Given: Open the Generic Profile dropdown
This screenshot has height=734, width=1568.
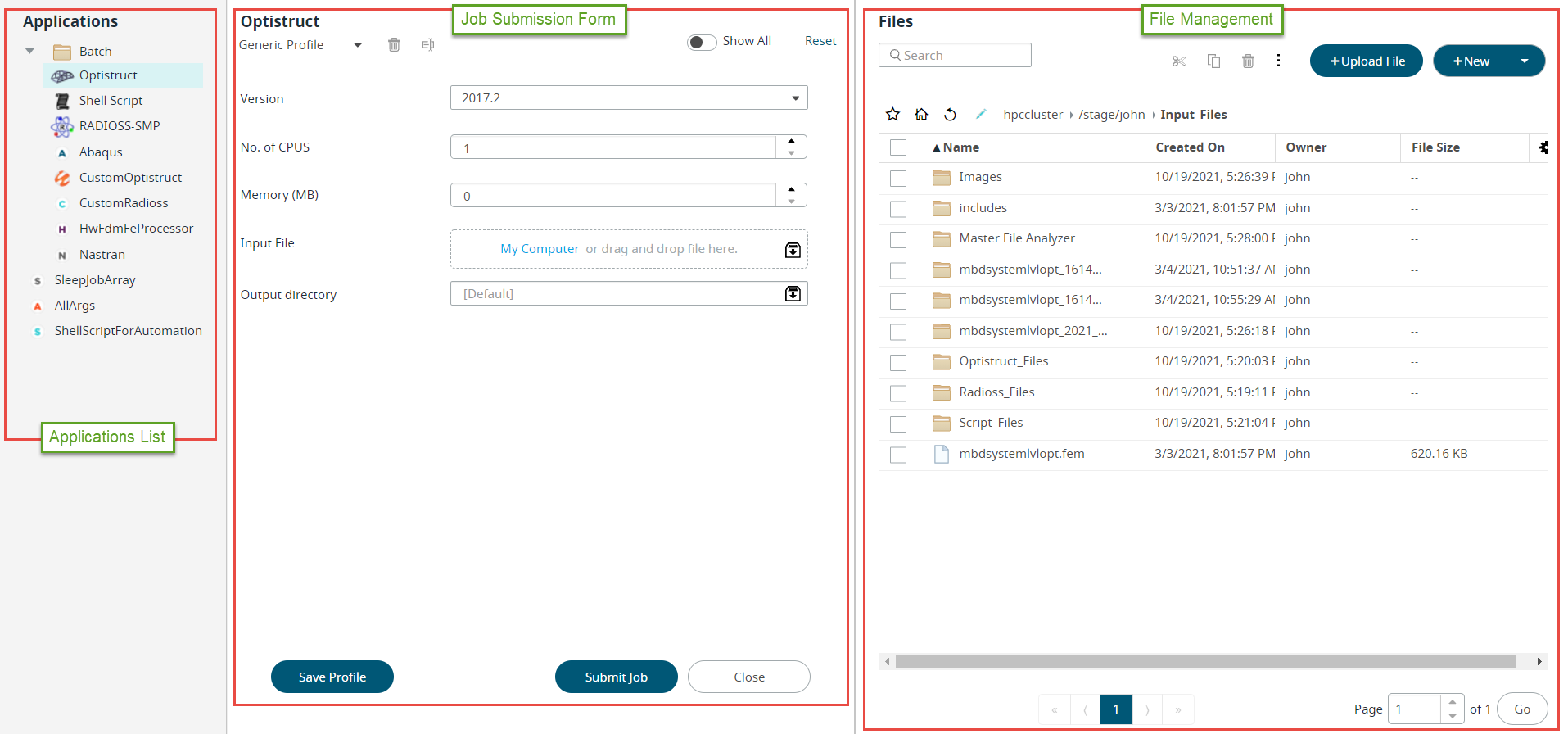Looking at the screenshot, I should pos(358,45).
